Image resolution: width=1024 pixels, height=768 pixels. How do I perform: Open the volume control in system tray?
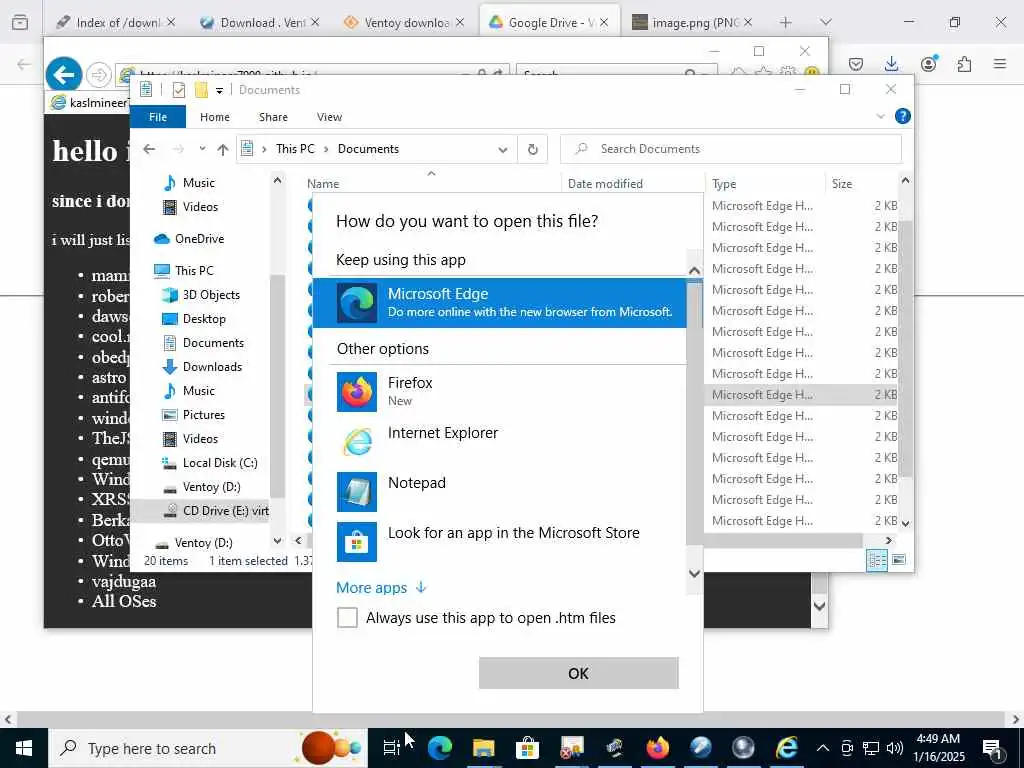[895, 748]
